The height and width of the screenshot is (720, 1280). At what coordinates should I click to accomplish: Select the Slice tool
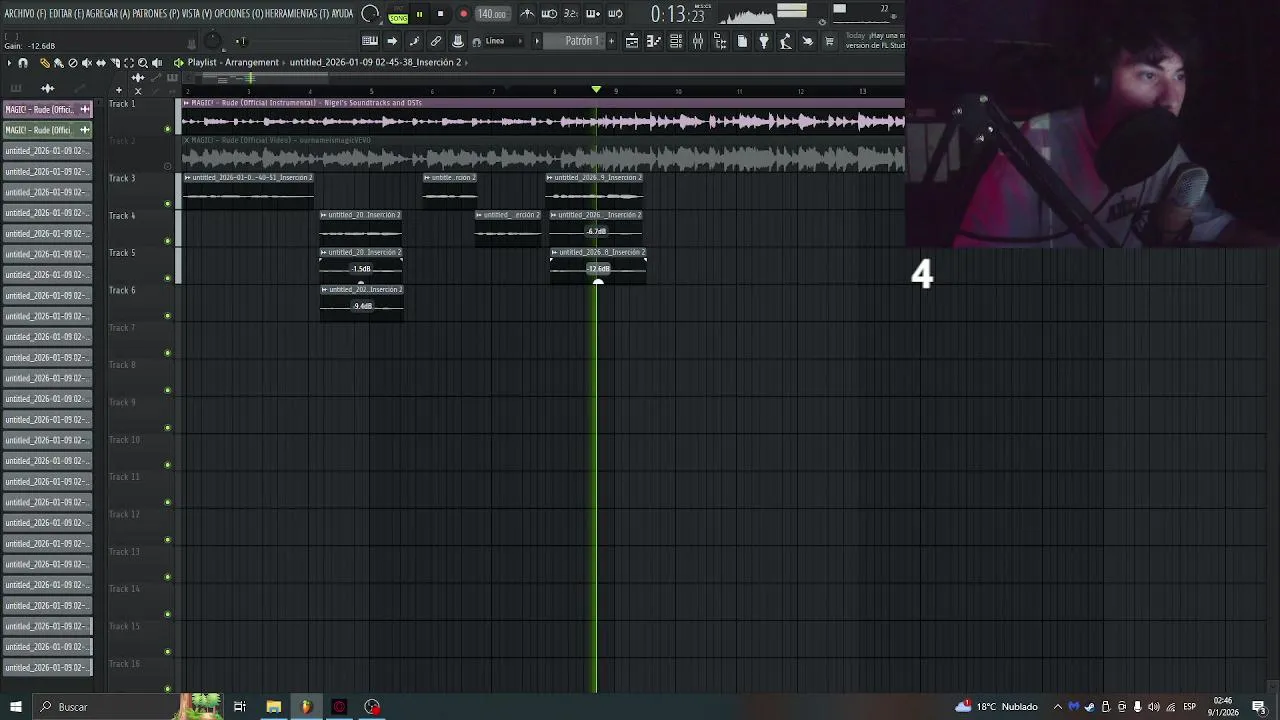[x=114, y=63]
